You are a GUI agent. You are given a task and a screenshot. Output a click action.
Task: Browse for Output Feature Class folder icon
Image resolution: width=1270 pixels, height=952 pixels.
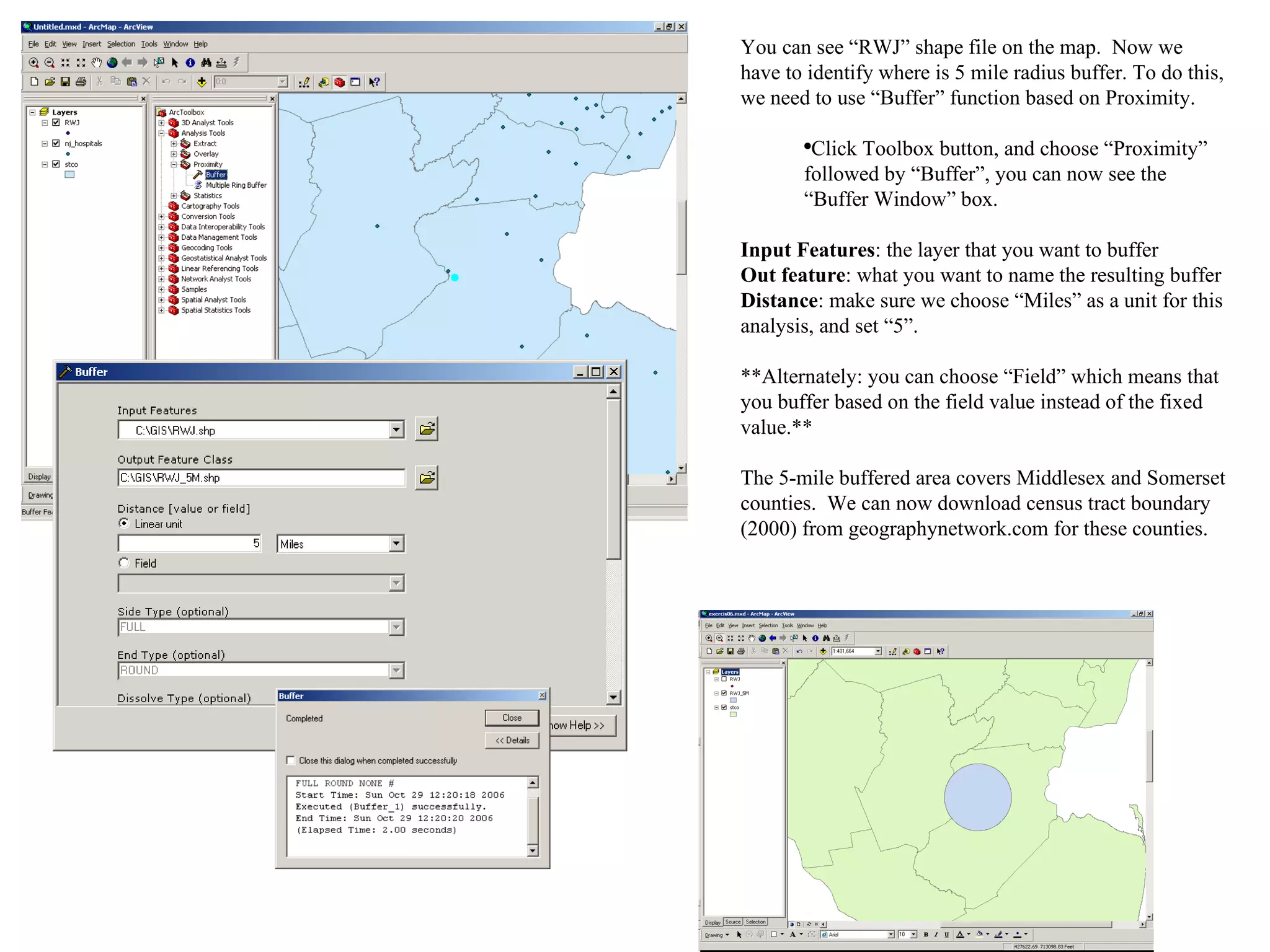pos(427,478)
